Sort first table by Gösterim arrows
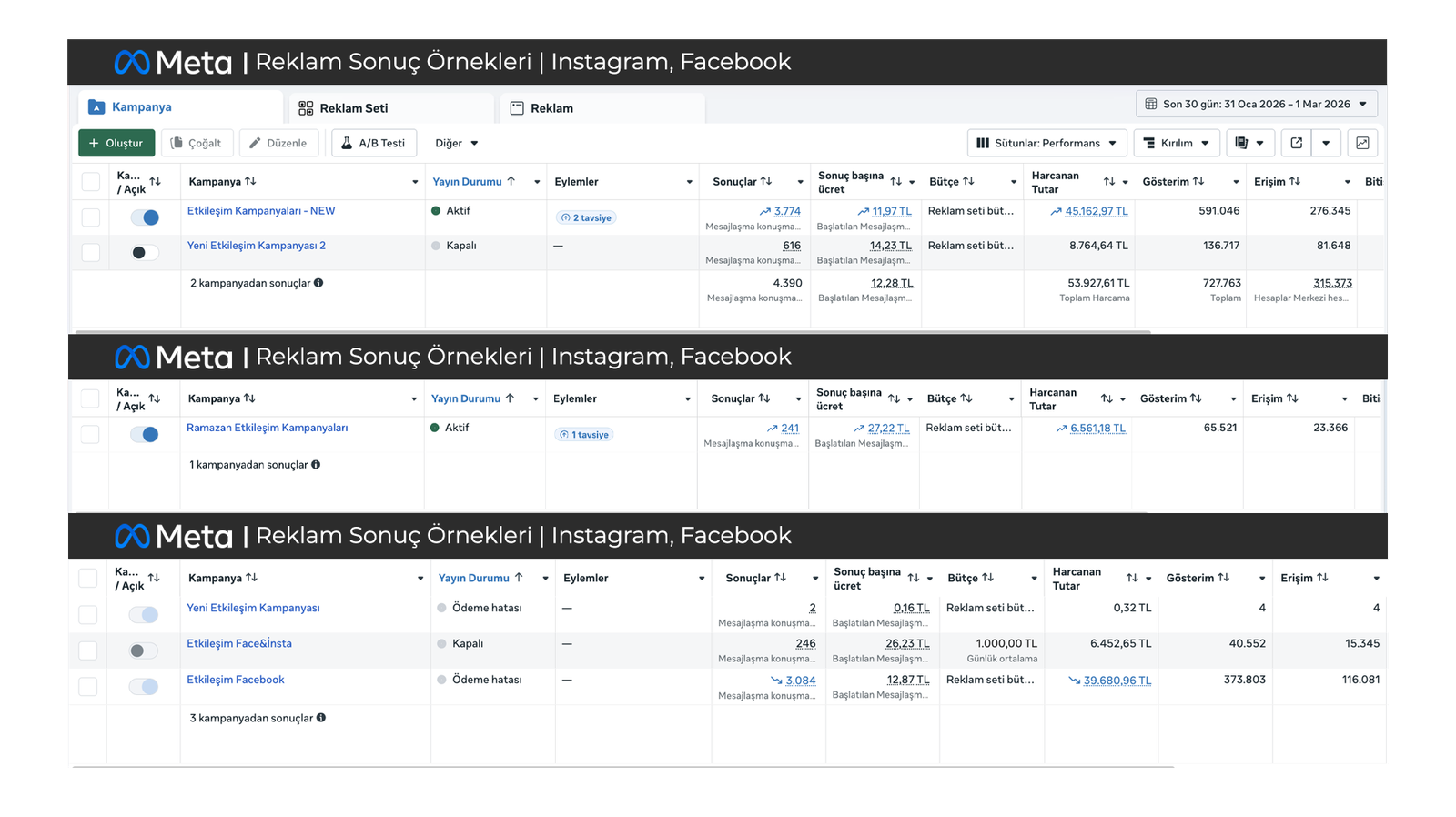This screenshot has height=817, width=1456. (x=1198, y=181)
